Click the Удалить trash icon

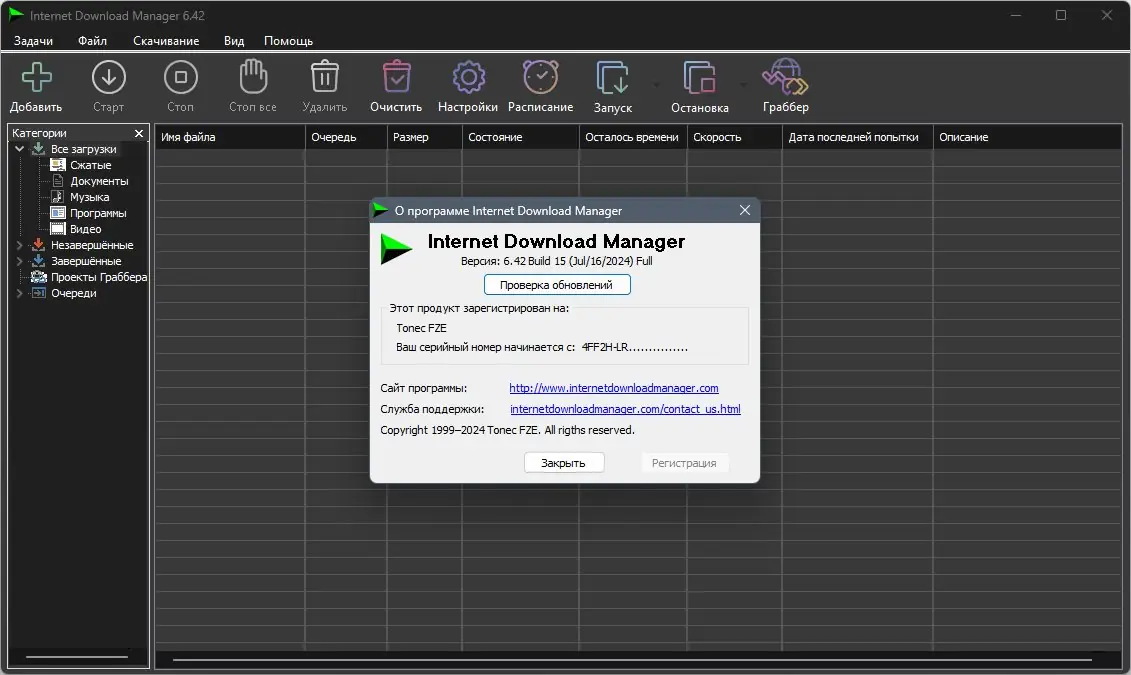click(325, 76)
